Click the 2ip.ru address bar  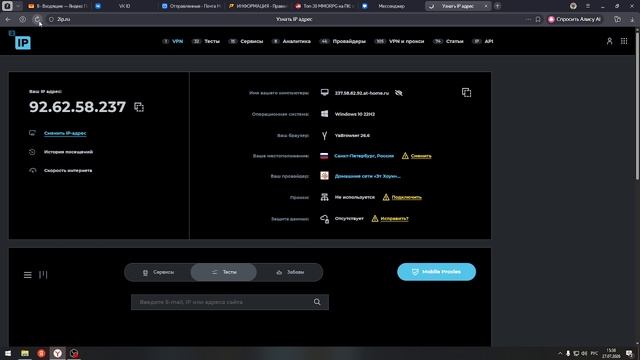(63, 19)
